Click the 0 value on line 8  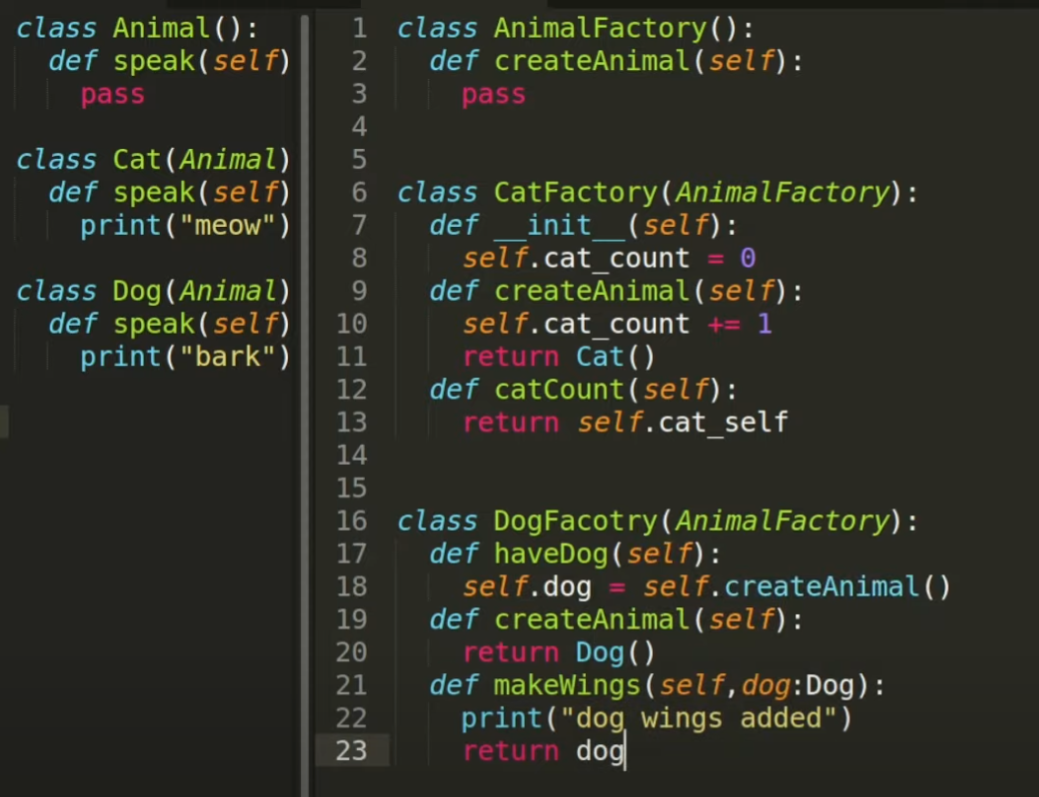pyautogui.click(x=748, y=258)
